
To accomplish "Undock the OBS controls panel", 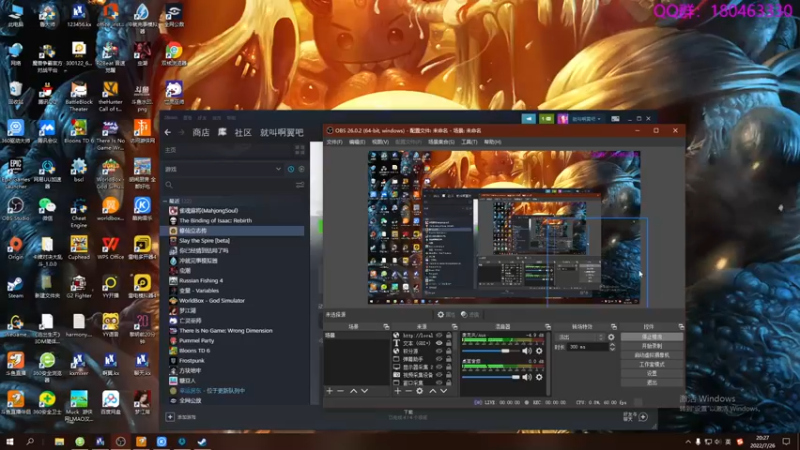I will (681, 327).
